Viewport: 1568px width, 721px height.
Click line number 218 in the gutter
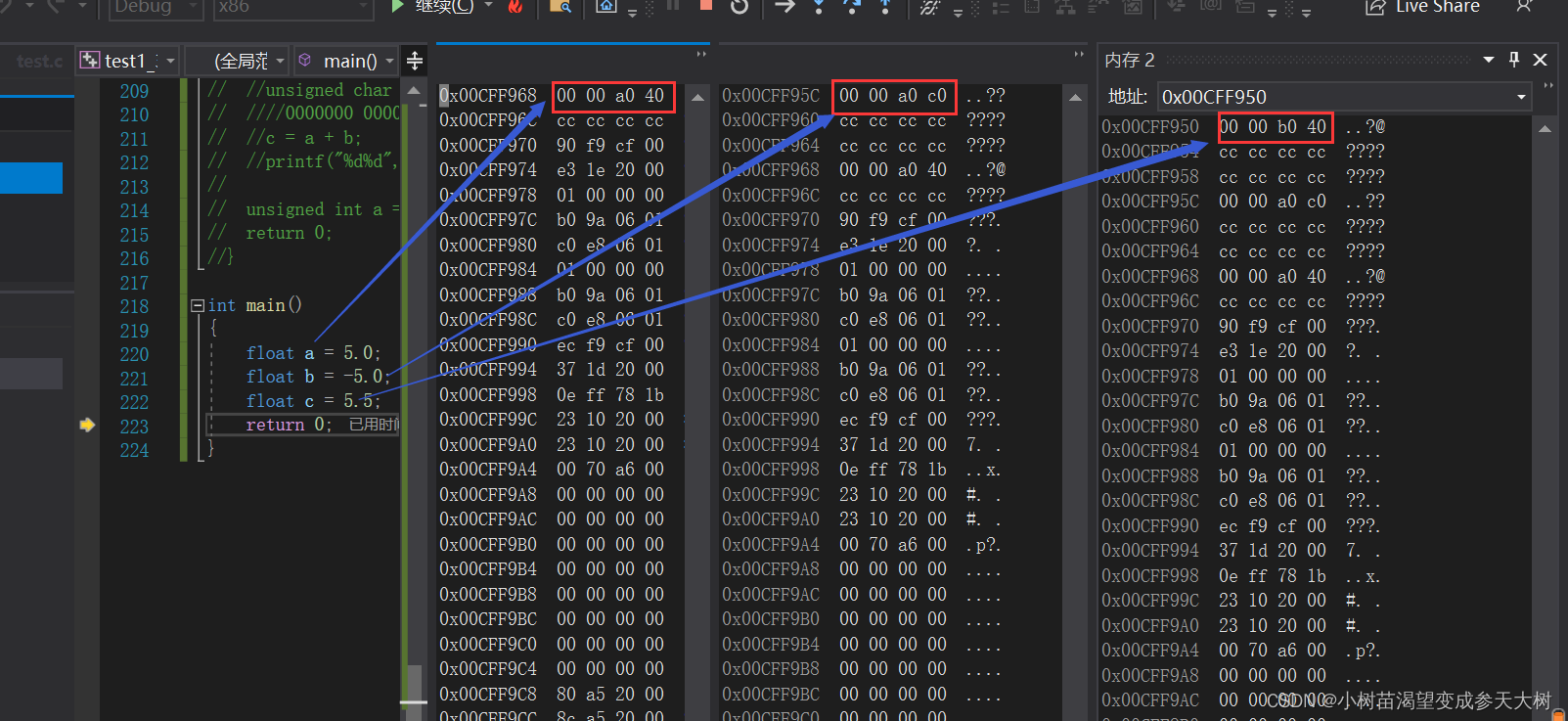point(134,306)
